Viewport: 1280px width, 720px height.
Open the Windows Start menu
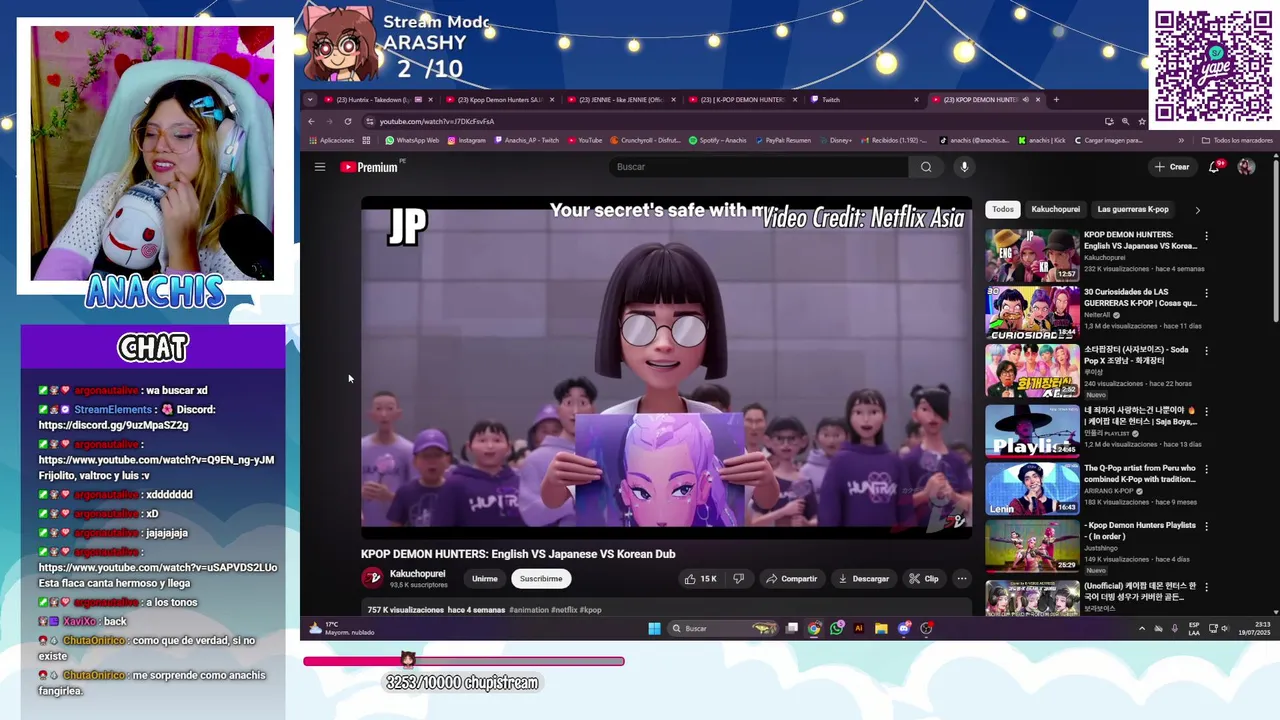(x=654, y=628)
